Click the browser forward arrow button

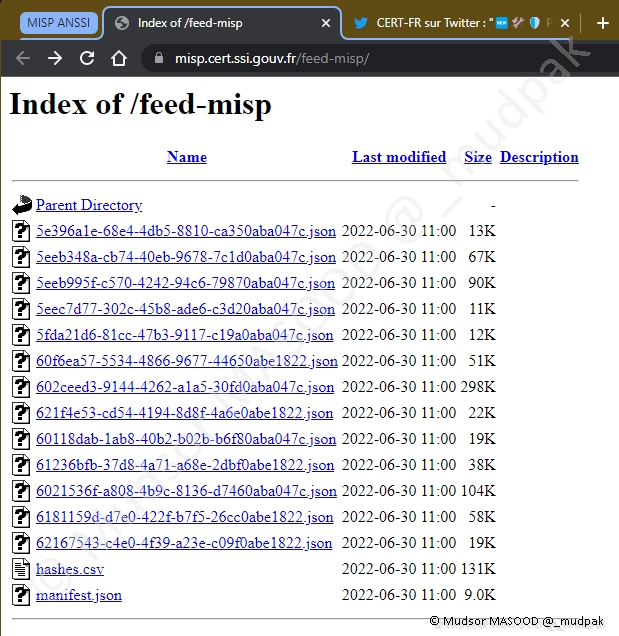pos(55,58)
